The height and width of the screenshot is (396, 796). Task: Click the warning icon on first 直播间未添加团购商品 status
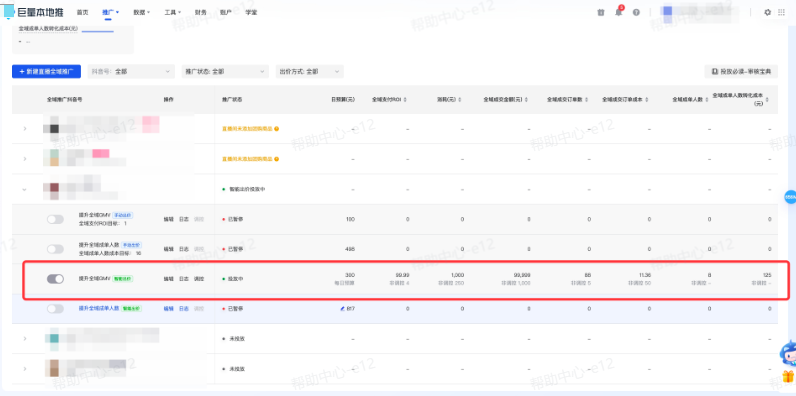pos(277,129)
